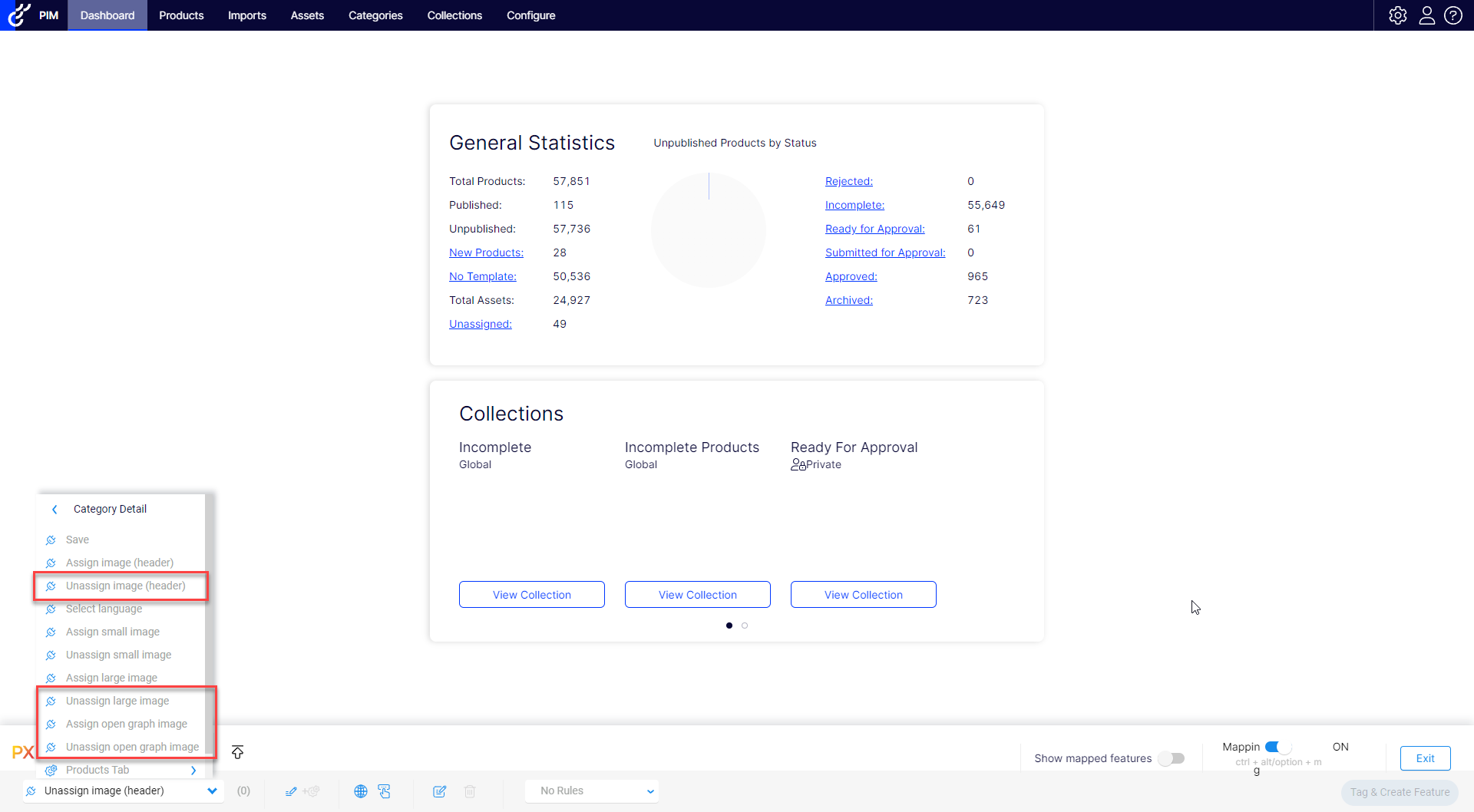Screen dimensions: 1474x812
Task: Click the small pencil-lines icon in toolbar
Action: (x=291, y=791)
